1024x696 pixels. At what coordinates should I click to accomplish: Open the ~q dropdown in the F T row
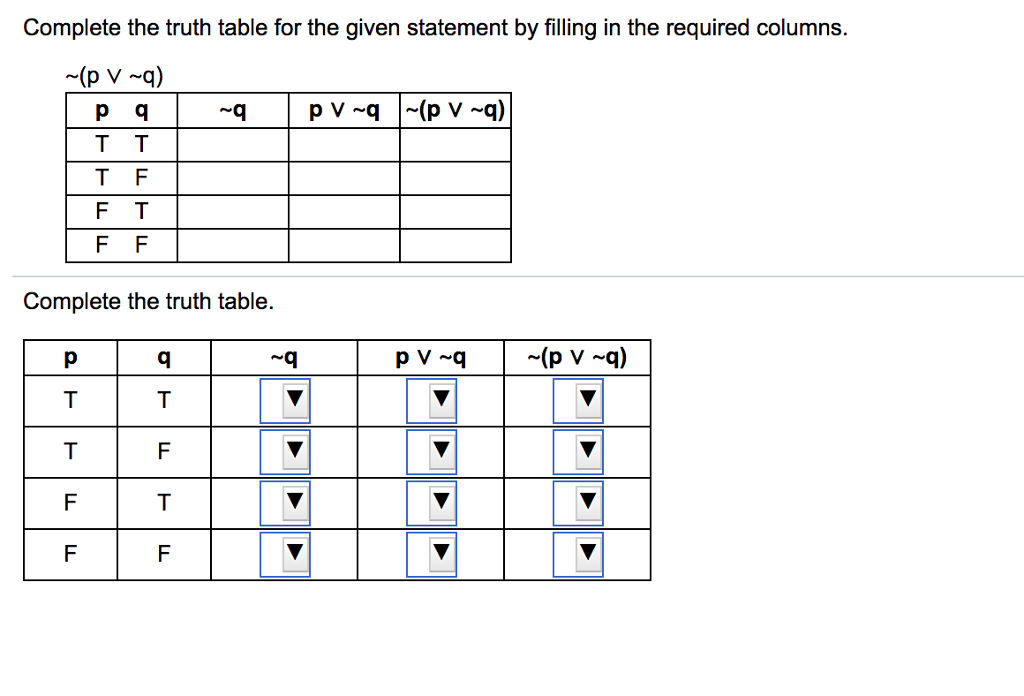click(288, 503)
